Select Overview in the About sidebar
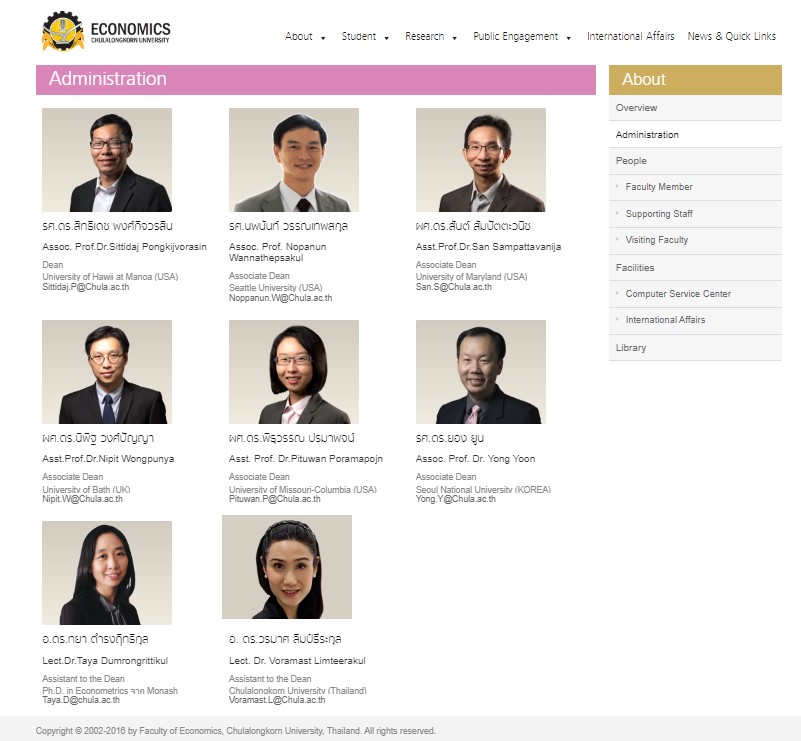This screenshot has width=801, height=741. 637,108
